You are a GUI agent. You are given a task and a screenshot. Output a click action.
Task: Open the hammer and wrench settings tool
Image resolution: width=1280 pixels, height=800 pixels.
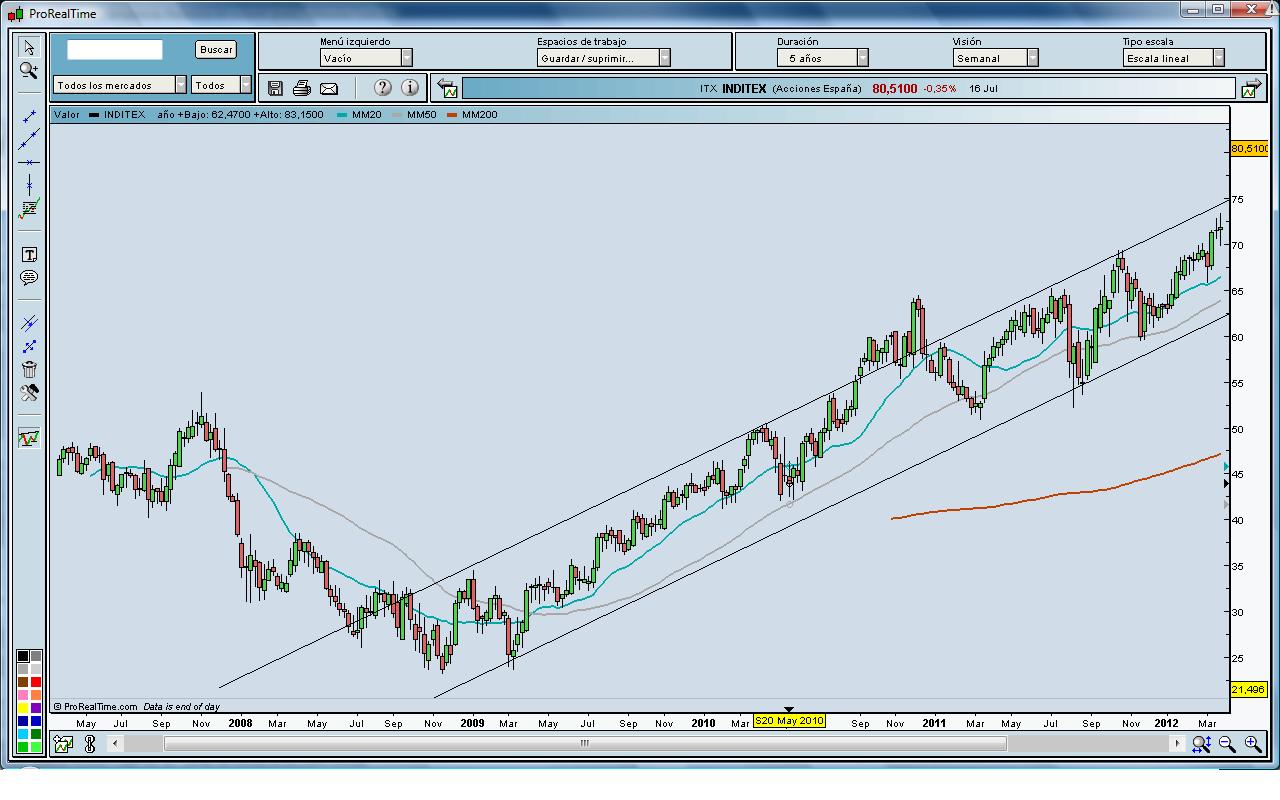click(29, 393)
